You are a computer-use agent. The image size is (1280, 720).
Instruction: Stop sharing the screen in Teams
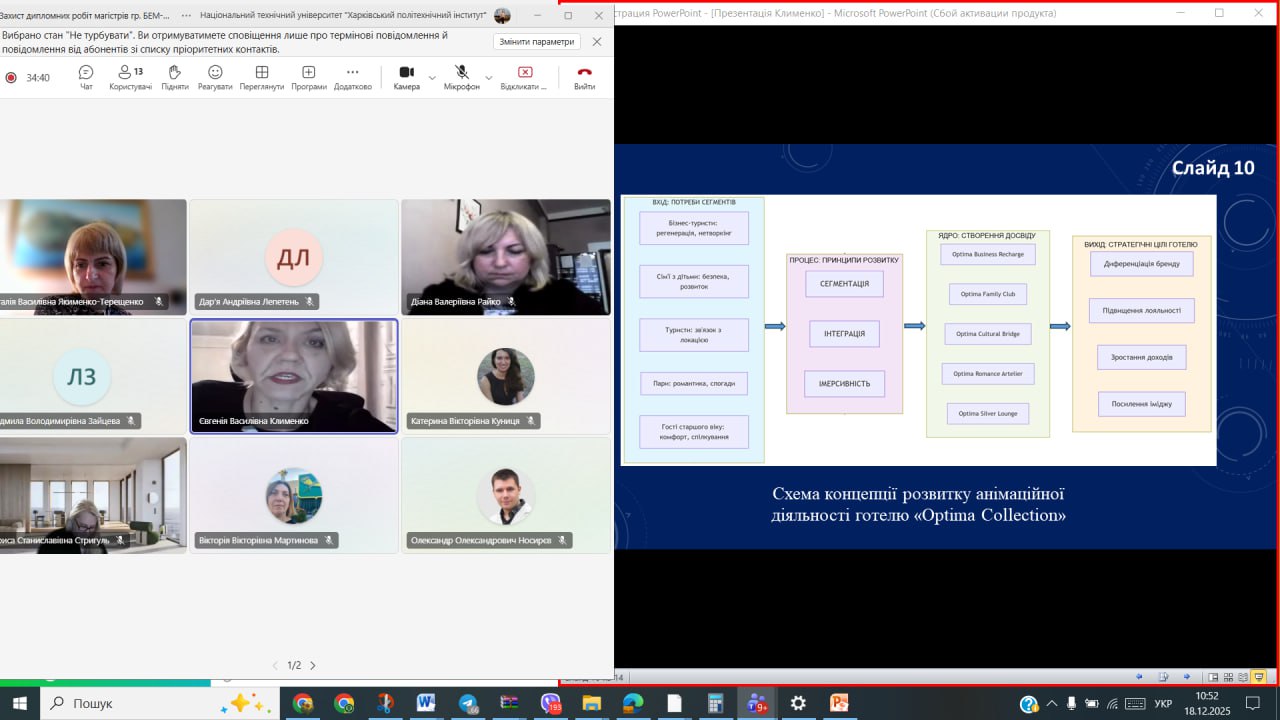coord(525,77)
